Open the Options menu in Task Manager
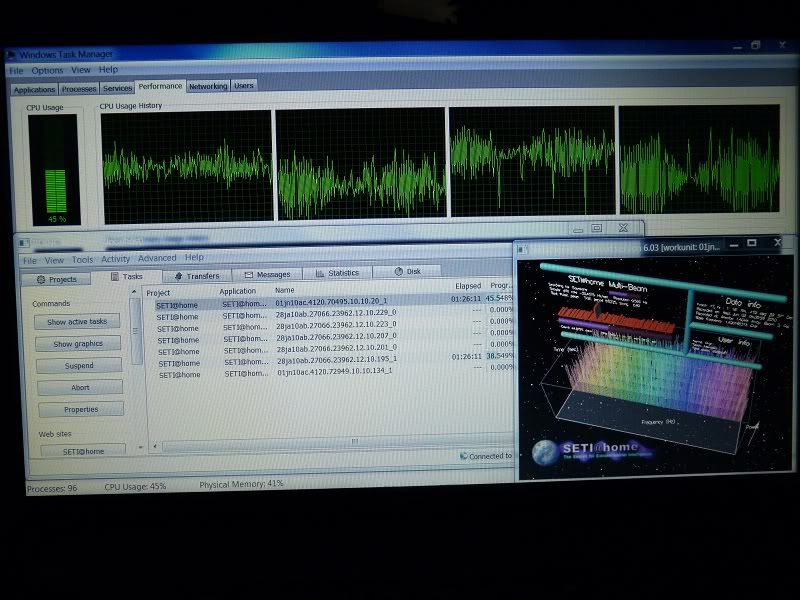Image resolution: width=800 pixels, height=600 pixels. coord(47,71)
